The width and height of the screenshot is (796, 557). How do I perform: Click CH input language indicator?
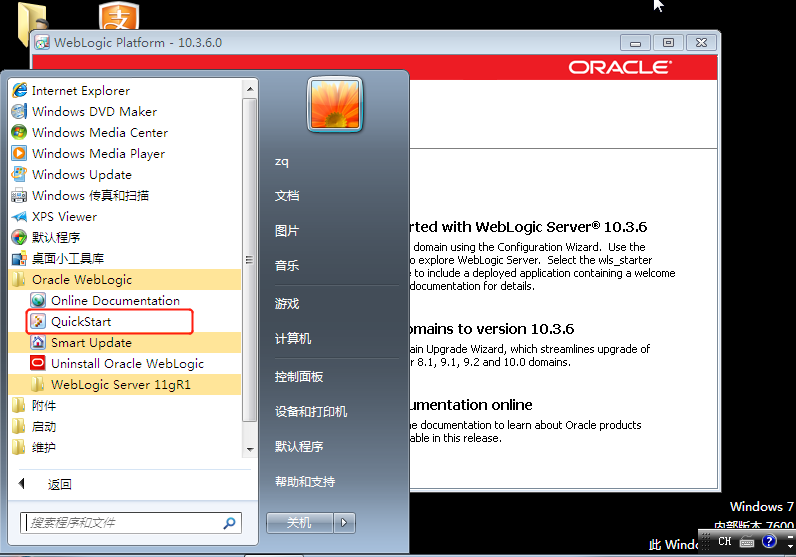724,542
